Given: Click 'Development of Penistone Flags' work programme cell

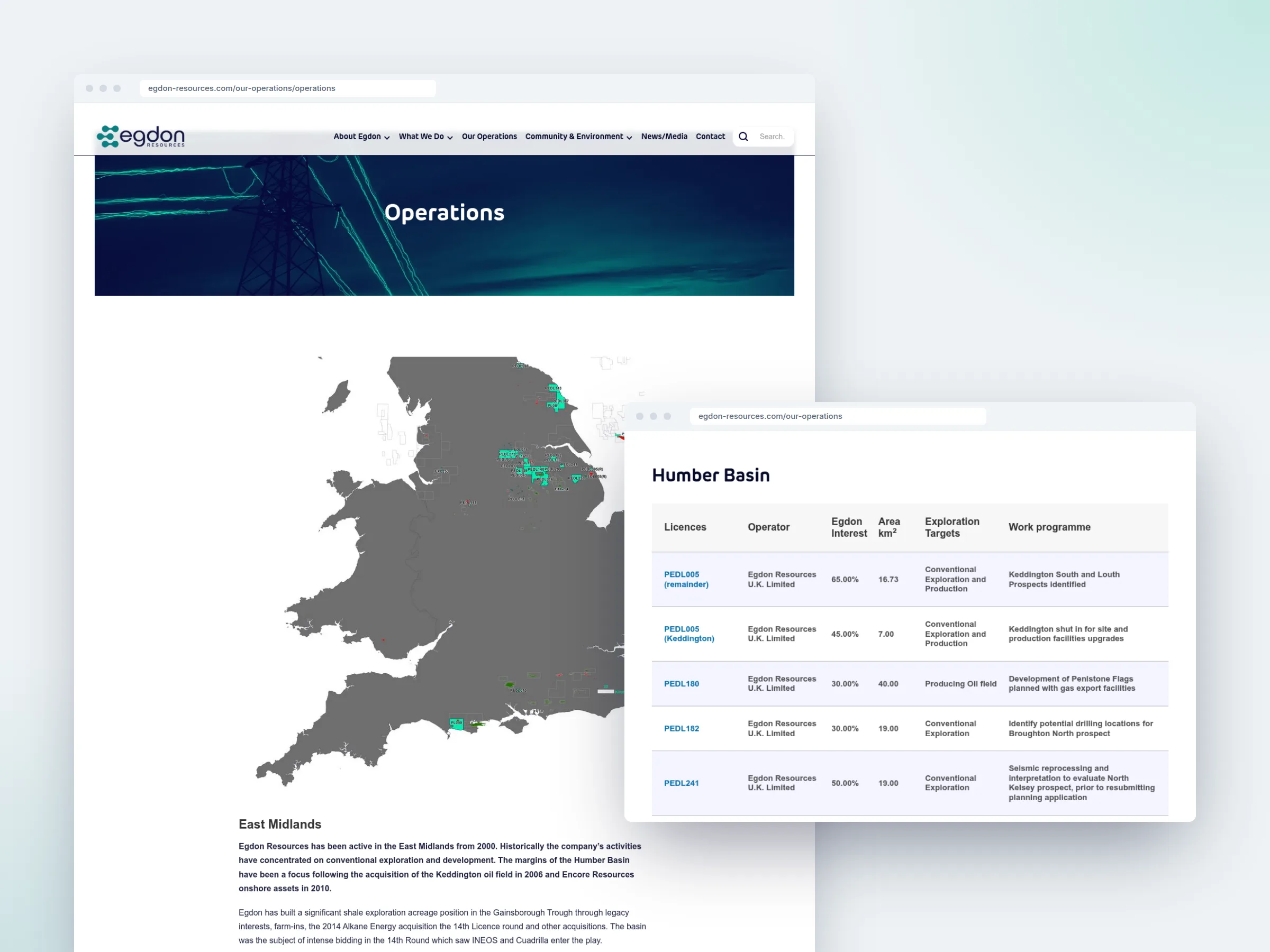Looking at the screenshot, I should coord(1072,684).
